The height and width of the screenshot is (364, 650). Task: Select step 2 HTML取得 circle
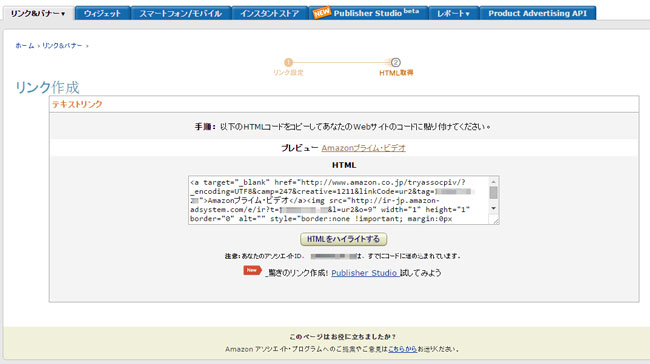pyautogui.click(x=395, y=62)
